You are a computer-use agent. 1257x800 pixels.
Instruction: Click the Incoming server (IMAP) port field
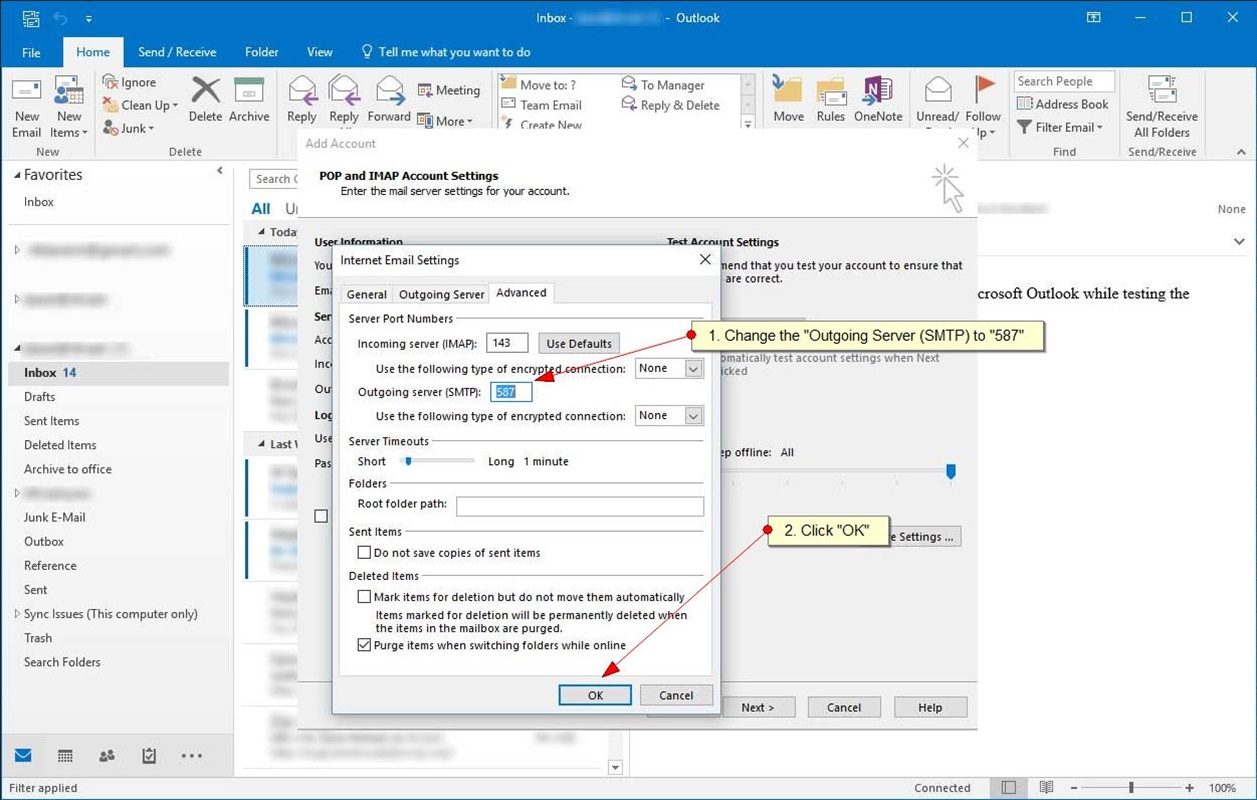pyautogui.click(x=507, y=343)
